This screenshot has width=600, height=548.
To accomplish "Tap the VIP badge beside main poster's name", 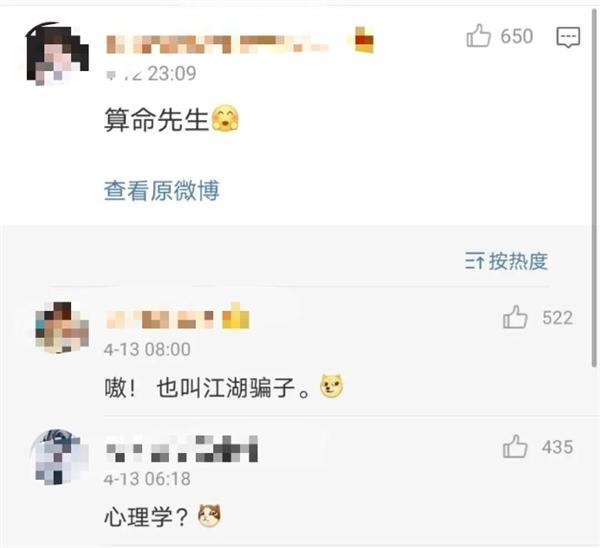I will 364,40.
